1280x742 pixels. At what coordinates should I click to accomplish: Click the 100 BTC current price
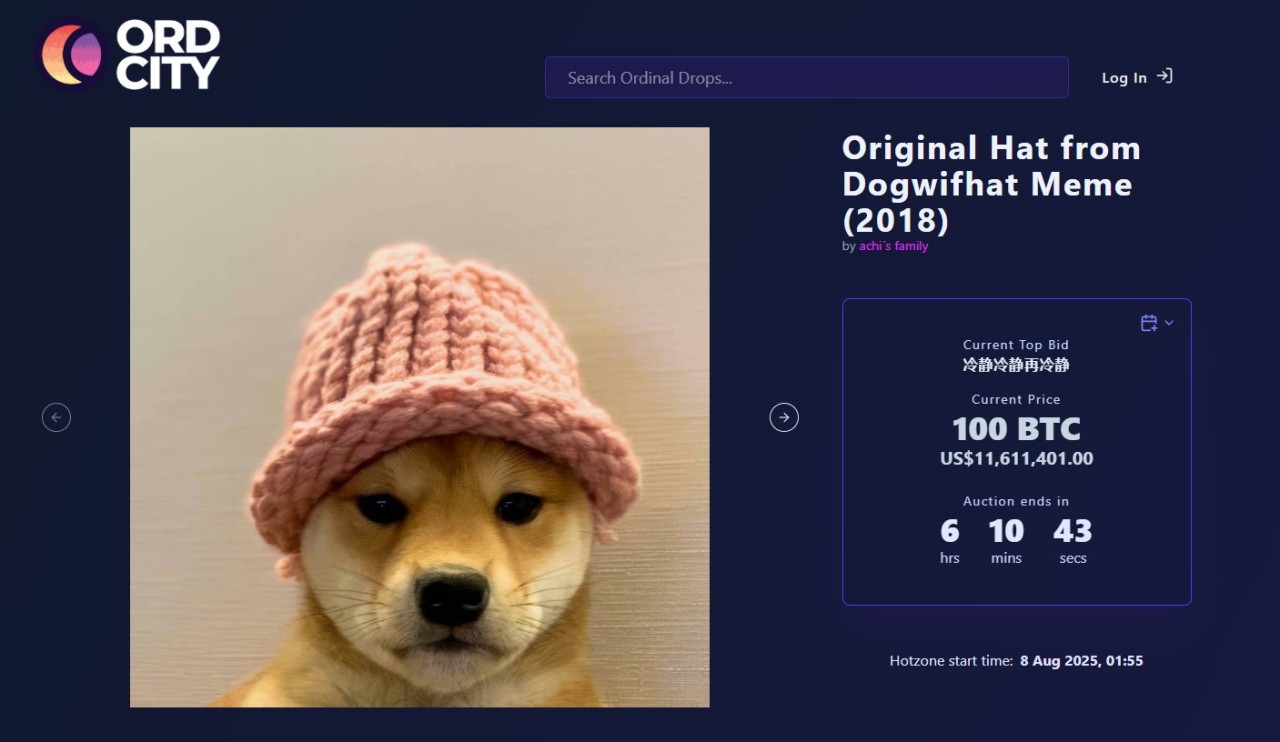[x=1016, y=429]
